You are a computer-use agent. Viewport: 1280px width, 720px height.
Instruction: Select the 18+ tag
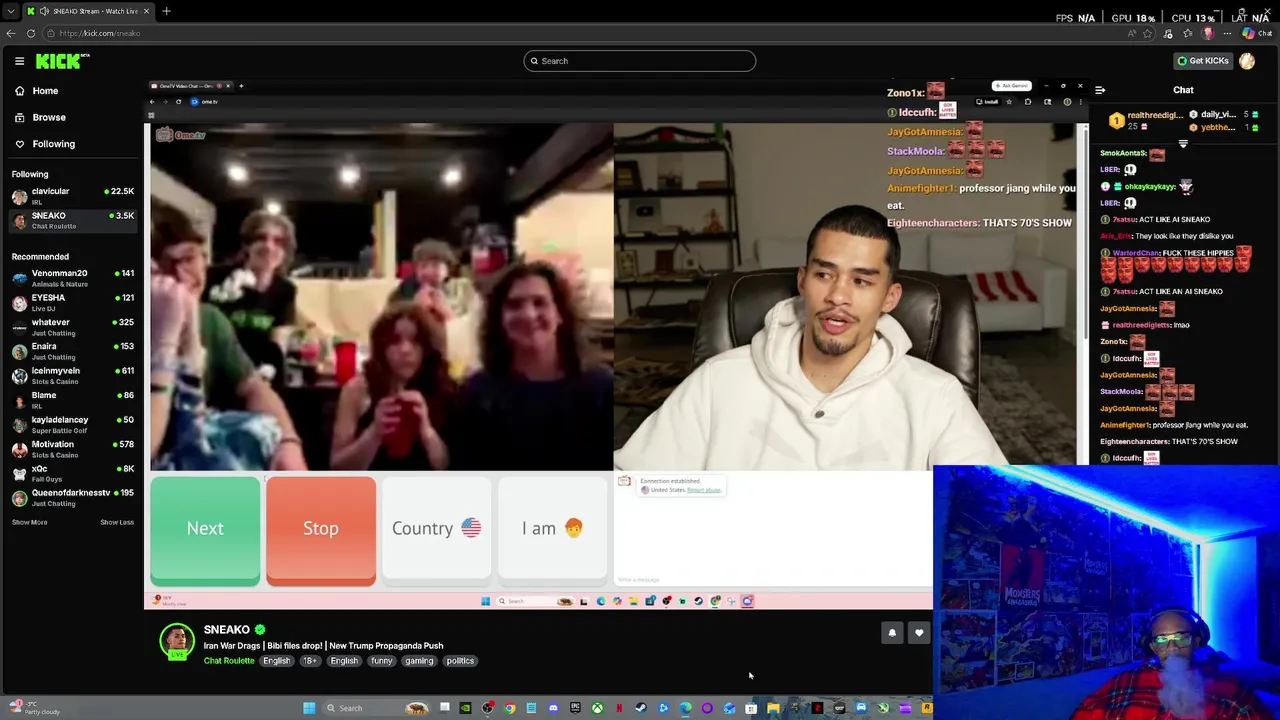[310, 661]
